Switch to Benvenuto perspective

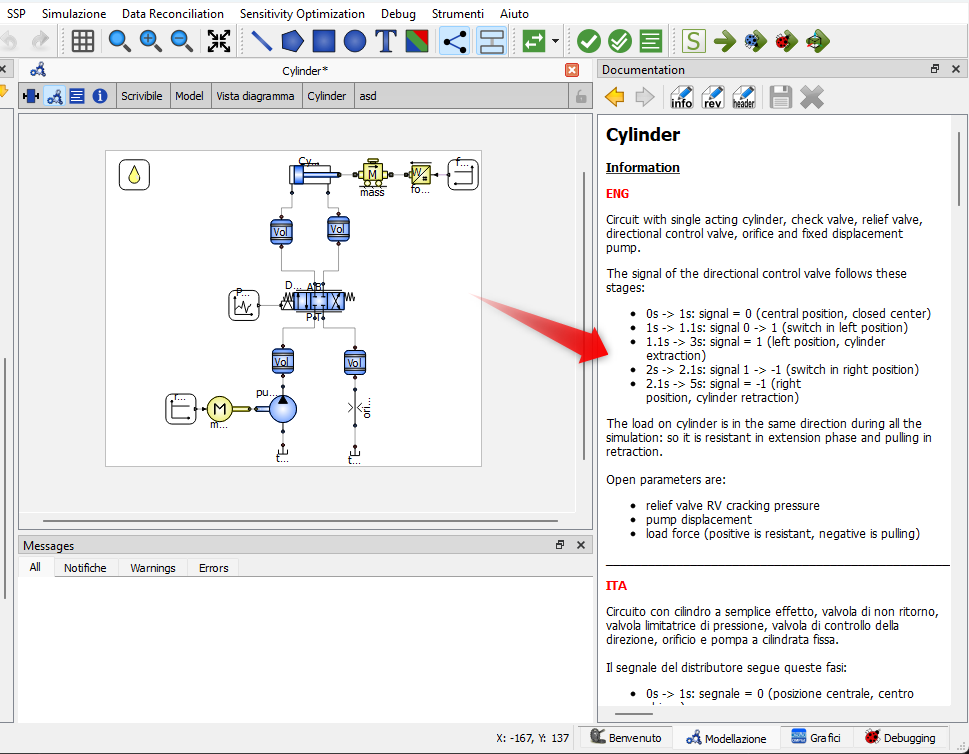(x=625, y=737)
